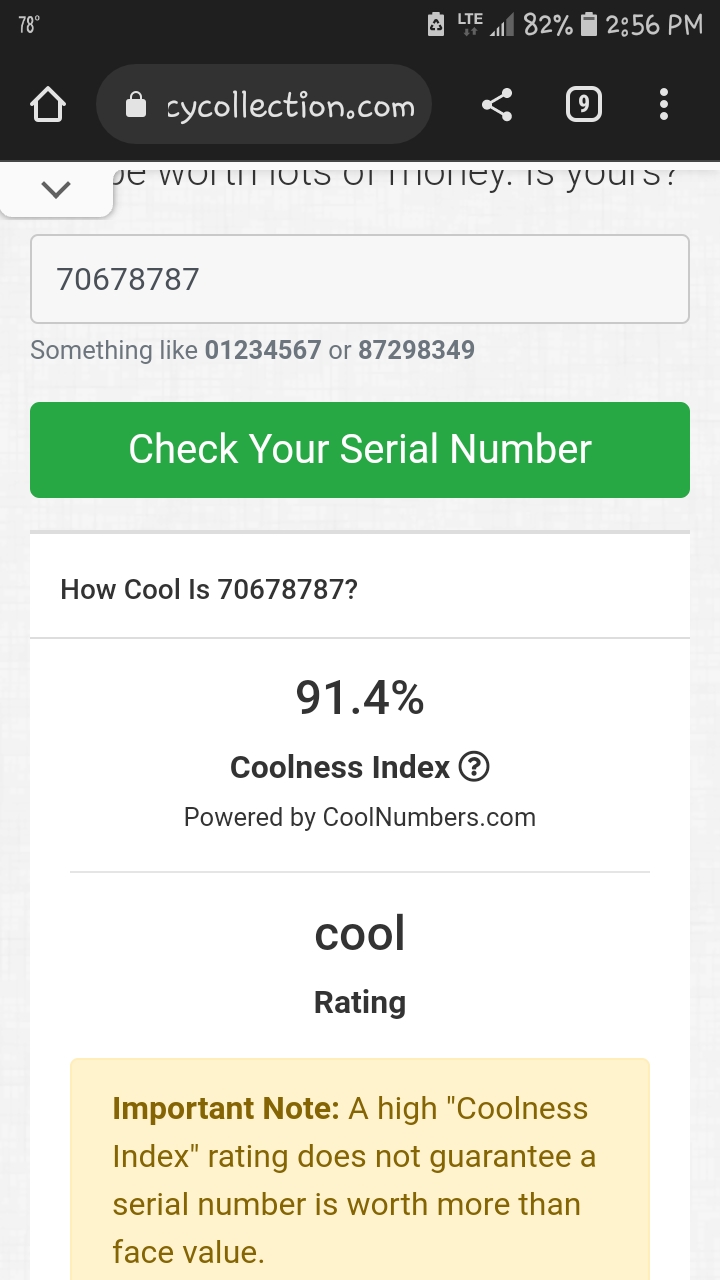Click the Coolness Index help question mark
Screen dimensions: 720x1280
click(474, 767)
